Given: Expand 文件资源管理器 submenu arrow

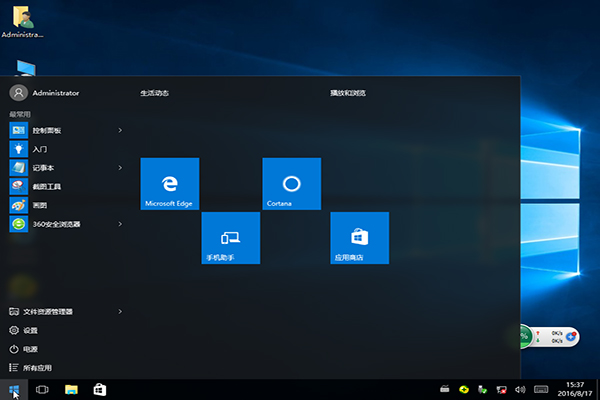Looking at the screenshot, I should [x=120, y=311].
